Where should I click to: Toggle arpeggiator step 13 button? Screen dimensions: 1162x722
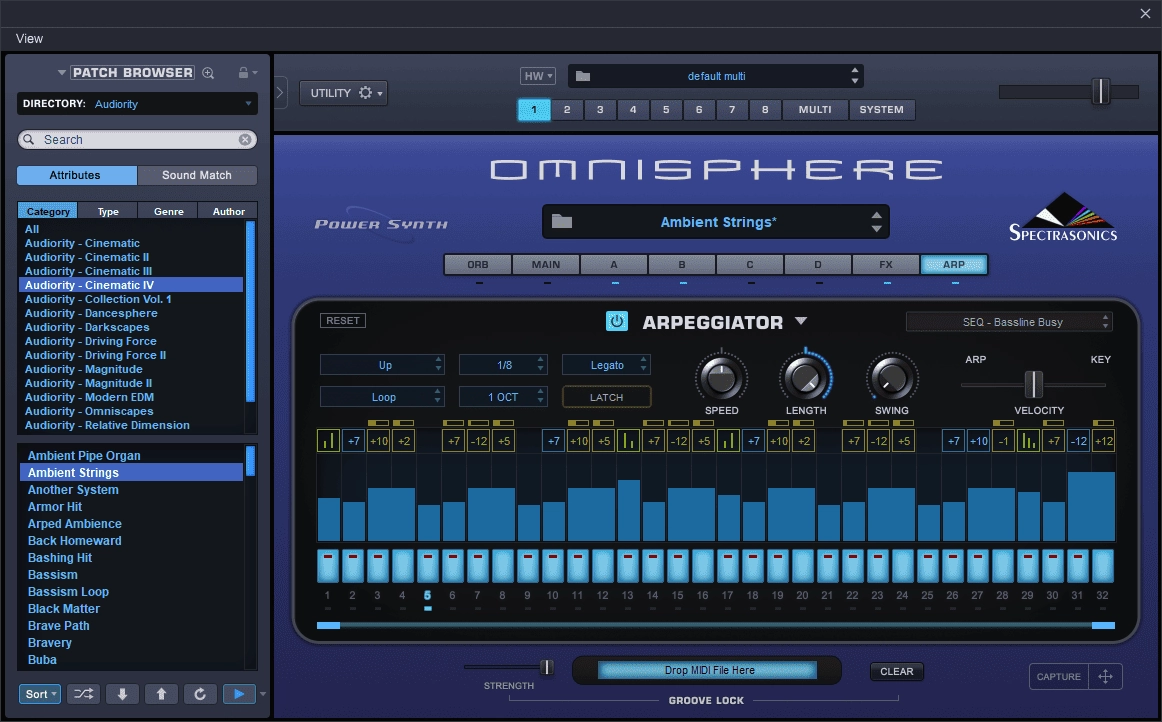(x=628, y=565)
